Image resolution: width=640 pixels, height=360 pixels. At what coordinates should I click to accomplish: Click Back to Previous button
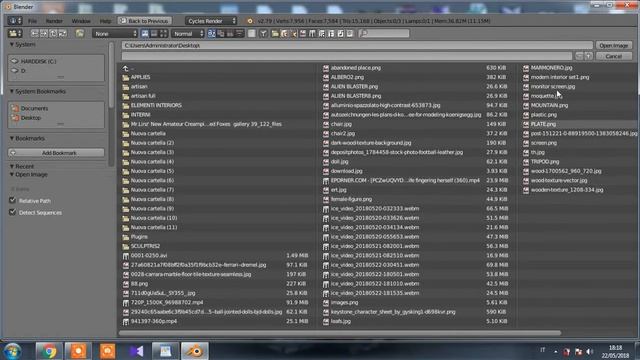pos(144,21)
